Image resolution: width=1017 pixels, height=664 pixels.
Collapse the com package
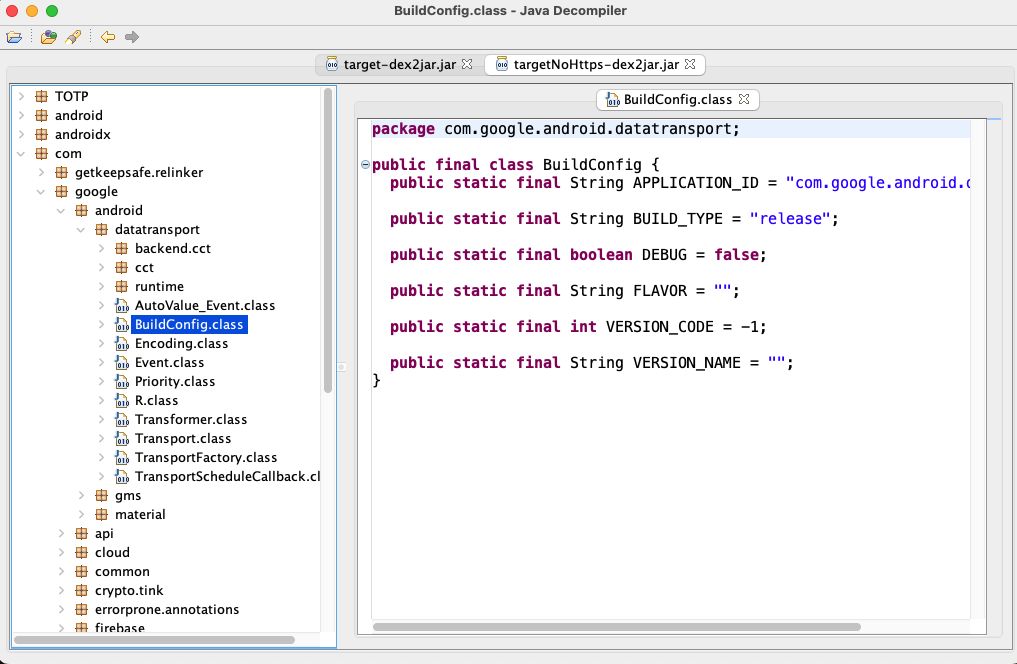[x=21, y=154]
